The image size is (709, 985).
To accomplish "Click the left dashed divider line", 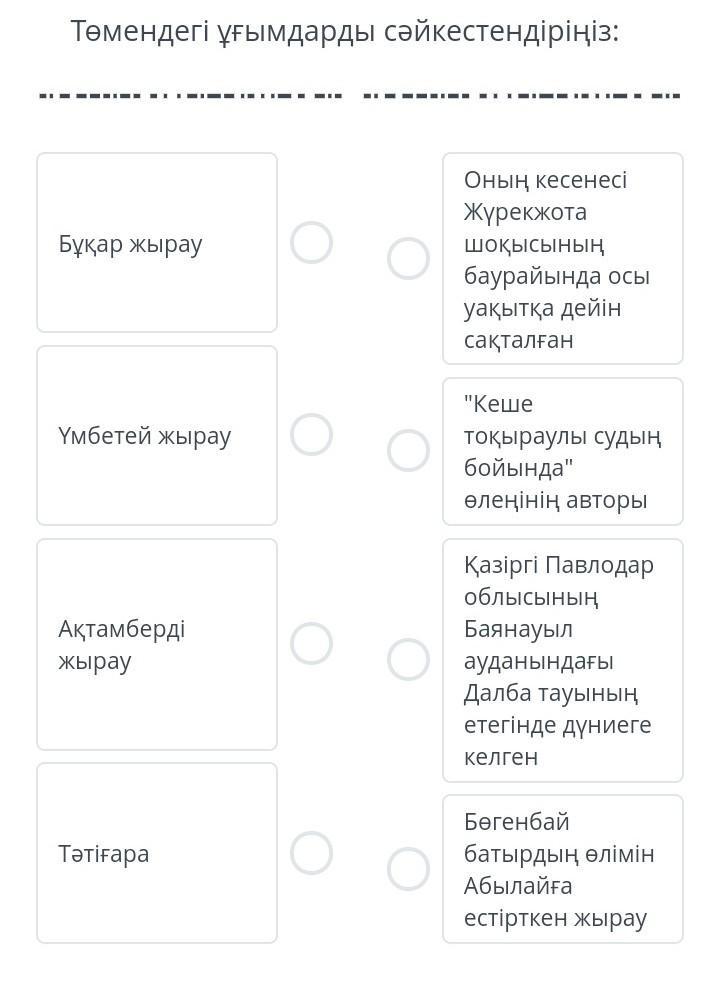I will point(190,96).
